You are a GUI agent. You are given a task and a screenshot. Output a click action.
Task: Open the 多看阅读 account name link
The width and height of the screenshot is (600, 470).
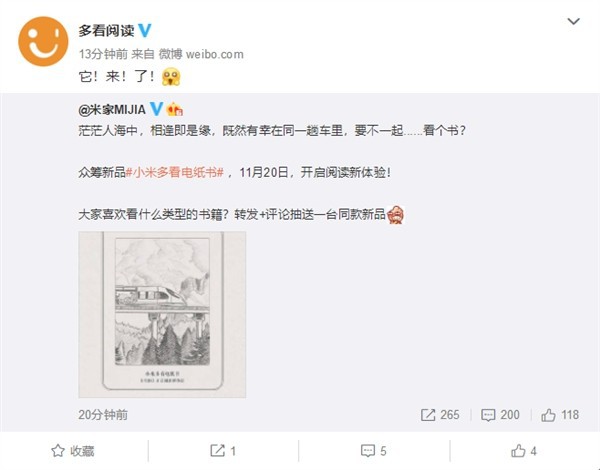coord(106,31)
